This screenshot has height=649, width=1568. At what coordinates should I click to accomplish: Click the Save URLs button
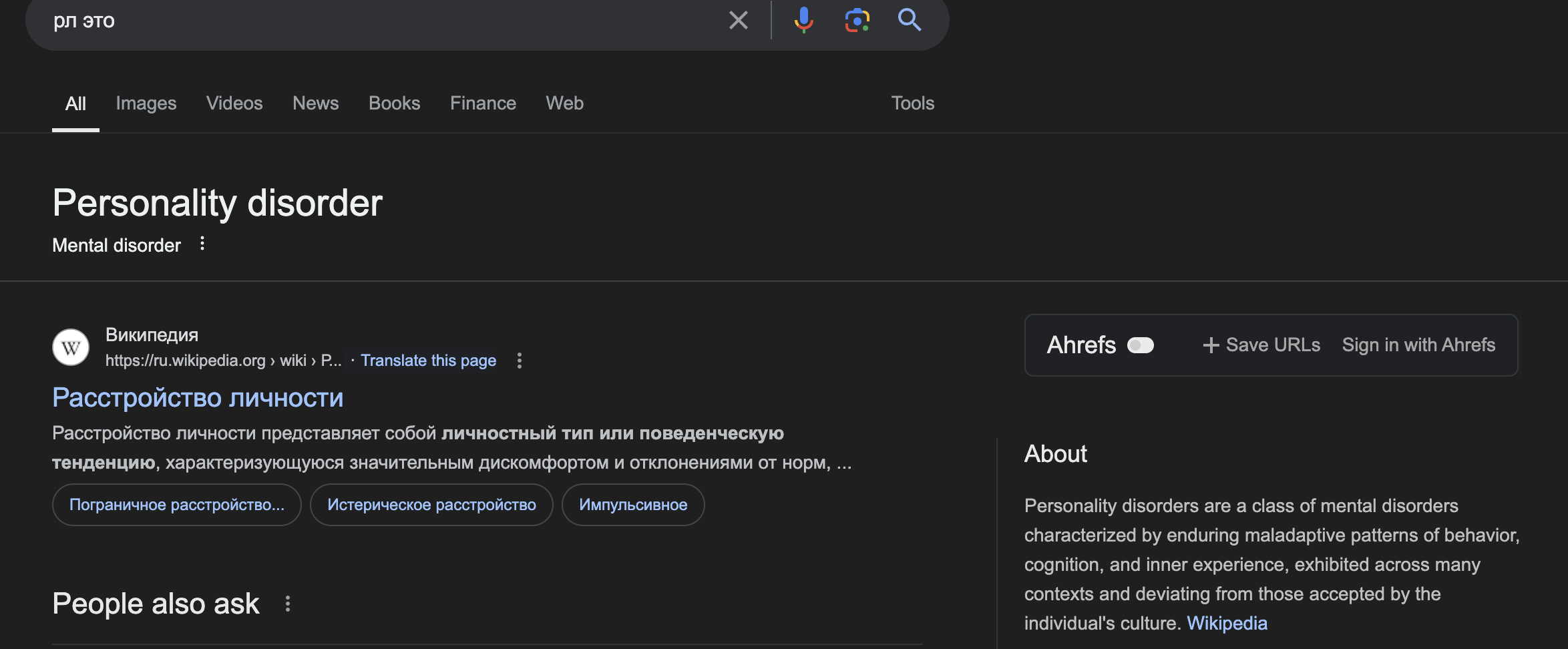[1261, 345]
